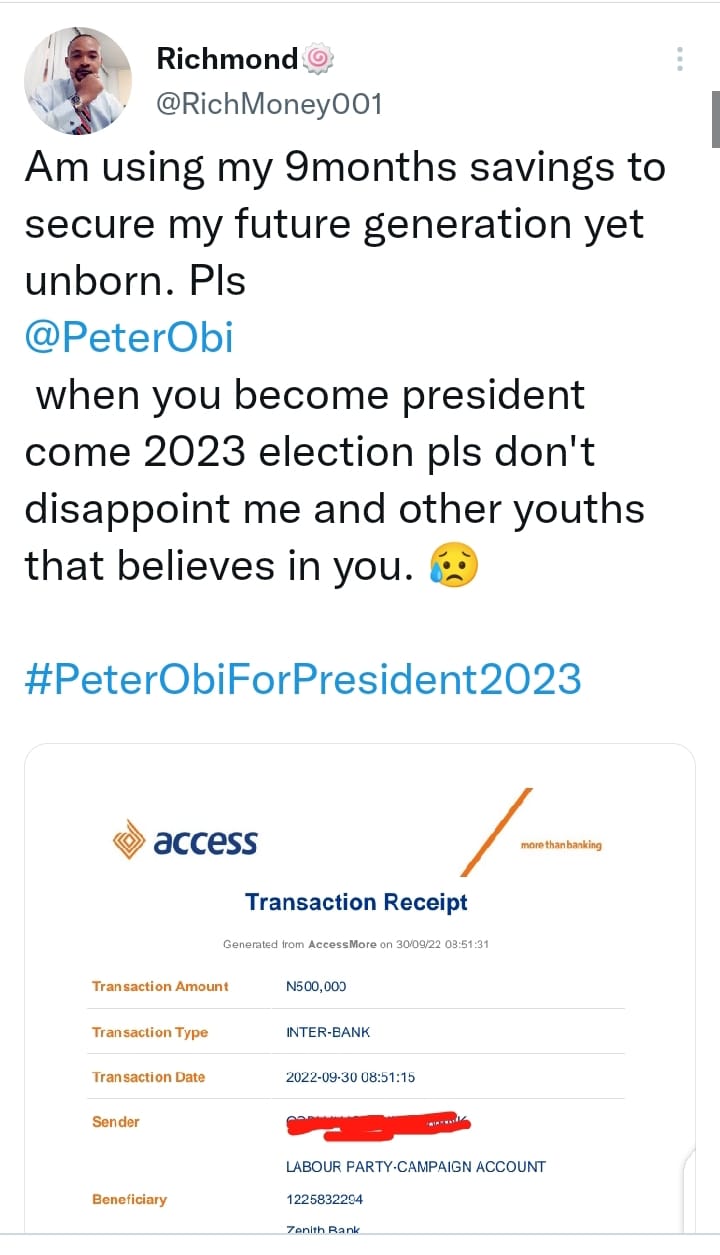The image size is (720, 1255).
Task: Click the red redacted sender name
Action: [378, 1124]
